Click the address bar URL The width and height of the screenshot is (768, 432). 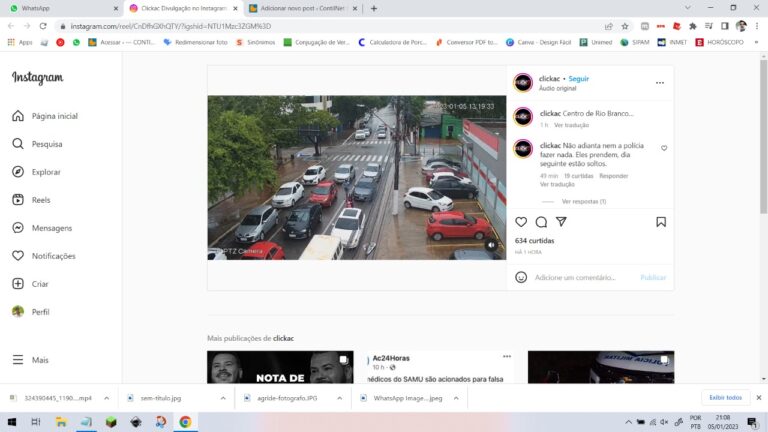pyautogui.click(x=170, y=26)
